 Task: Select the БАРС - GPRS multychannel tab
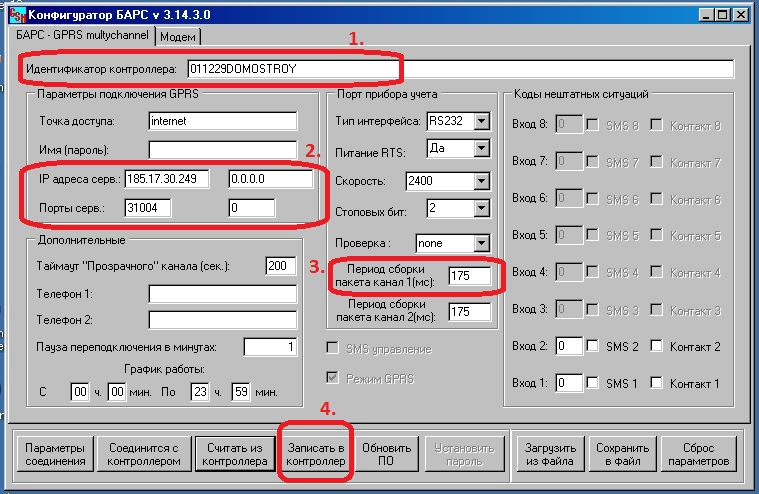pos(81,36)
